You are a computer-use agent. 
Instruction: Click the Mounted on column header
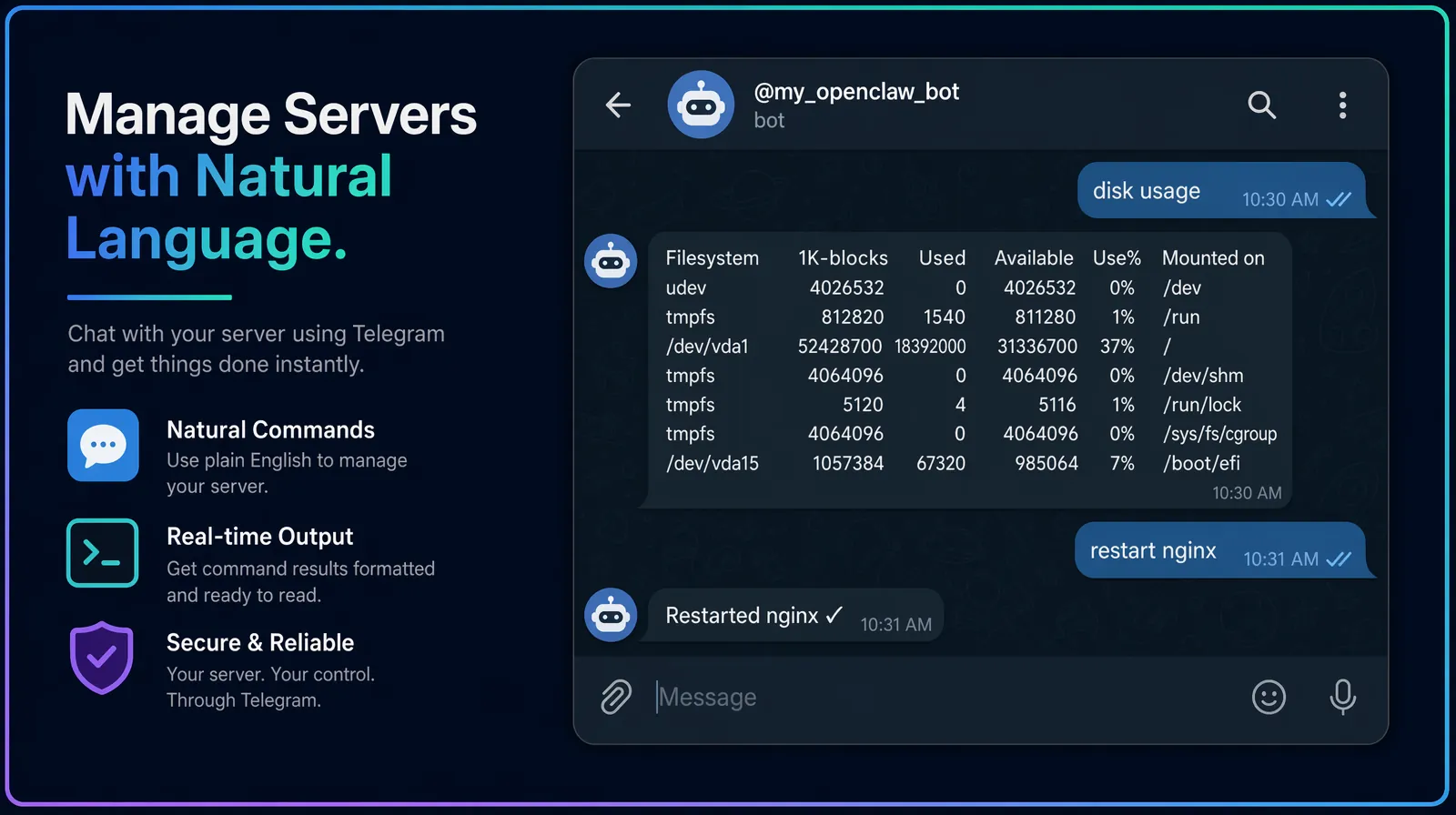1213,258
